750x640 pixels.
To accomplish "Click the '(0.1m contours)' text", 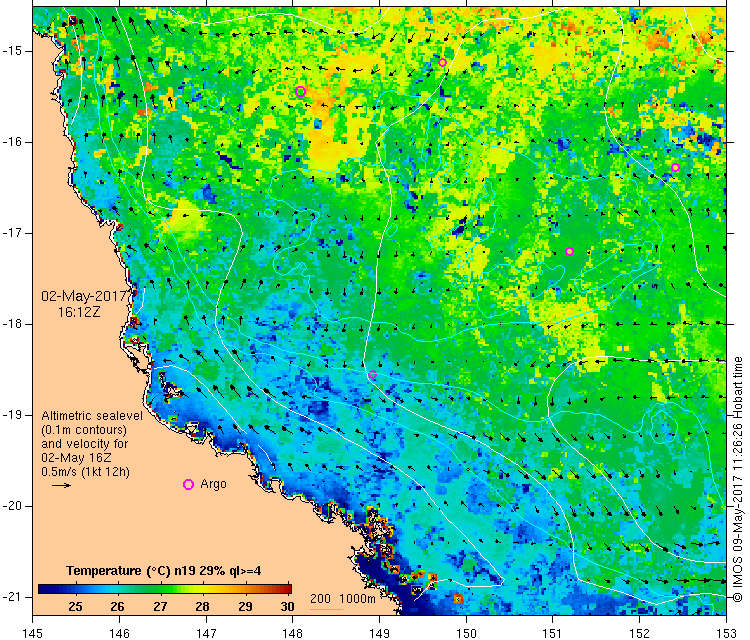I will (84, 430).
